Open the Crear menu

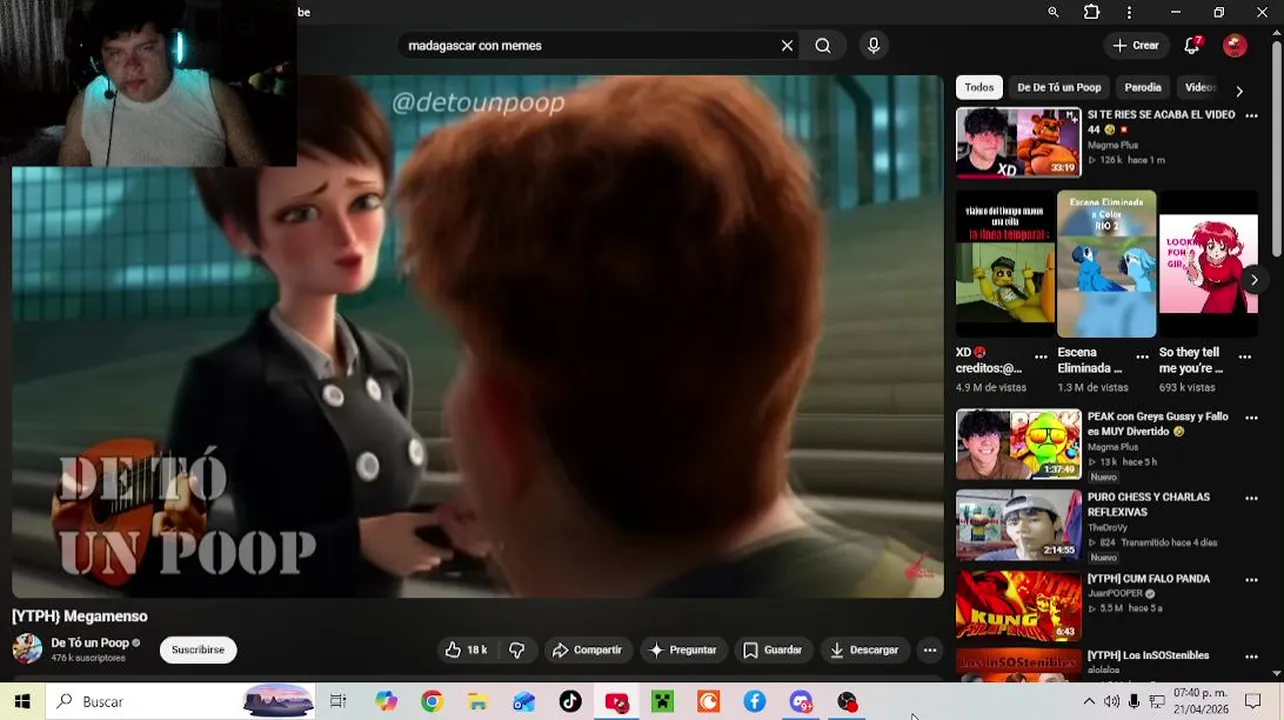[x=1135, y=46]
